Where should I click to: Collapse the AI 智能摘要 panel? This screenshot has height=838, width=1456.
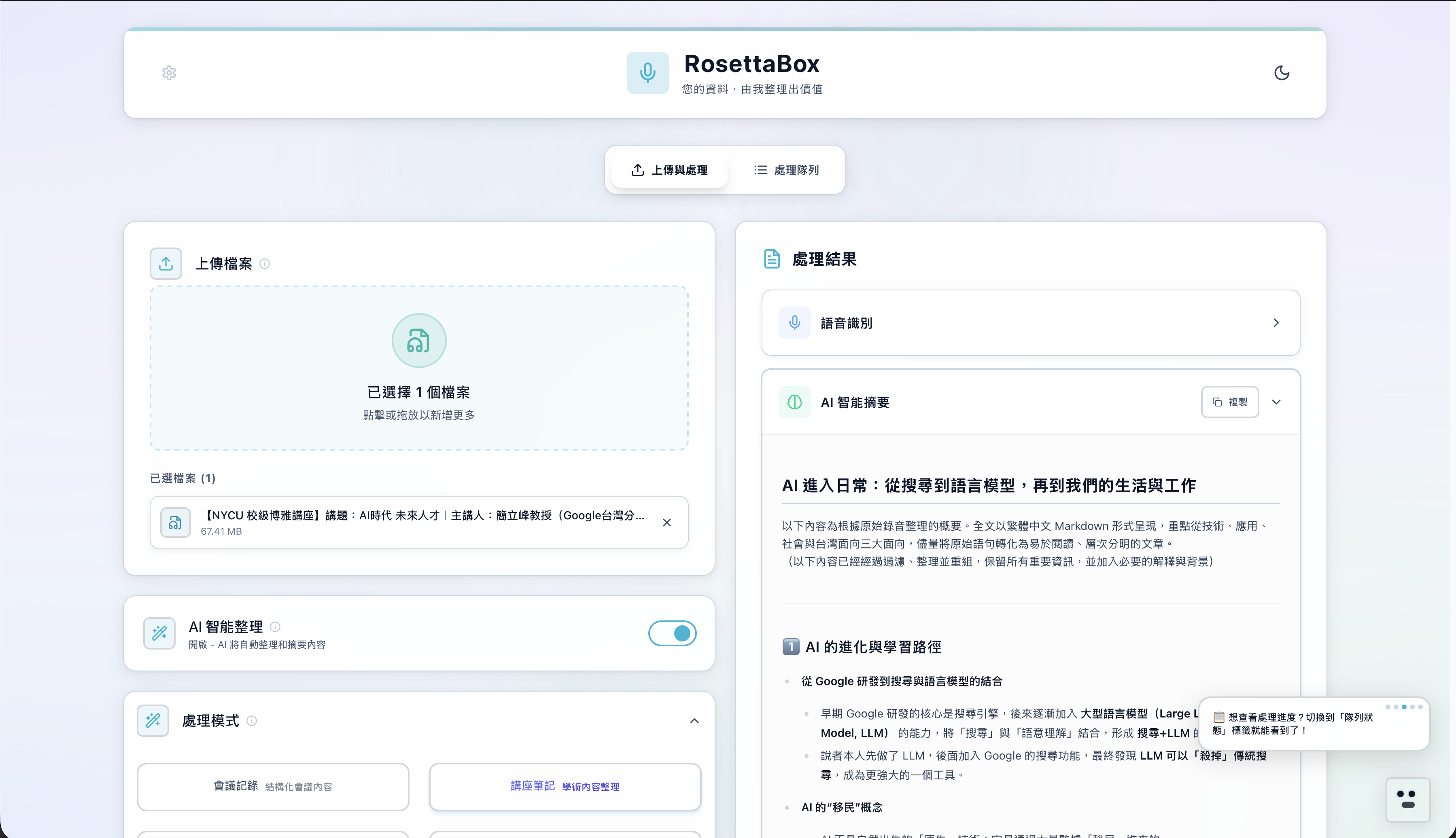coord(1276,402)
